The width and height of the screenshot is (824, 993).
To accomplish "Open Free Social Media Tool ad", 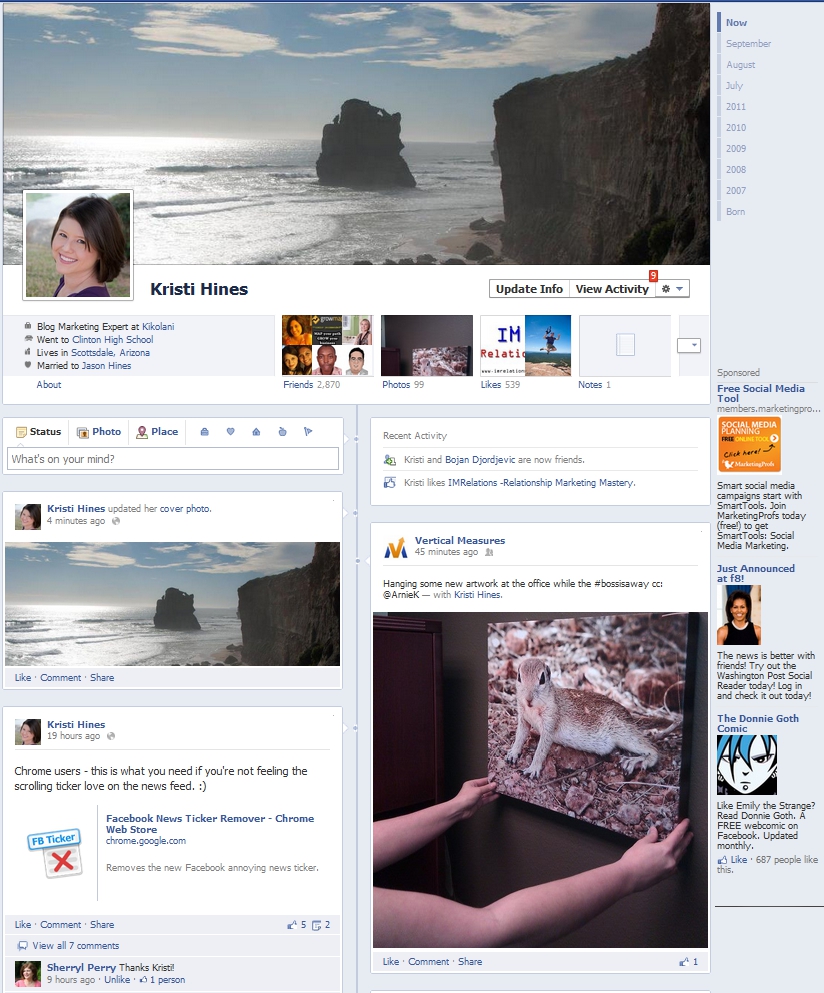I will tap(761, 393).
